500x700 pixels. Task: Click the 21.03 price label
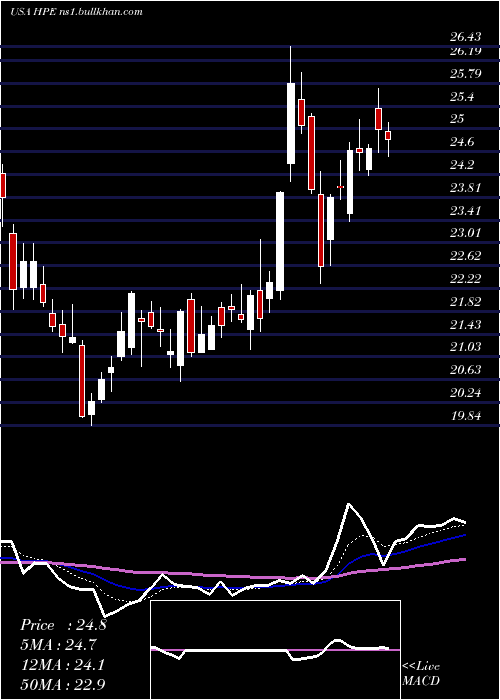tap(466, 347)
